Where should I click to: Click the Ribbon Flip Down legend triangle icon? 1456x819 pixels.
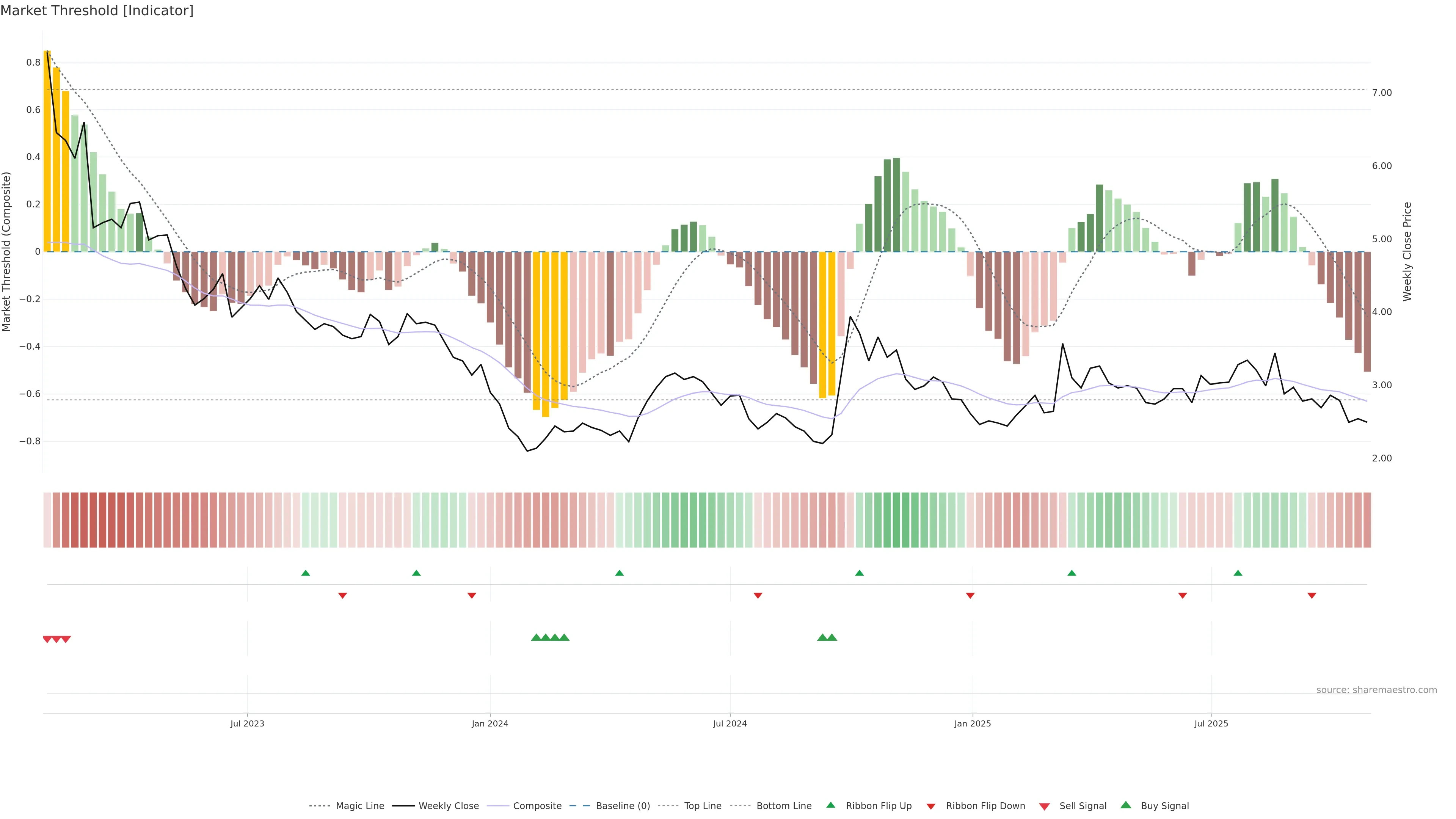tap(931, 806)
